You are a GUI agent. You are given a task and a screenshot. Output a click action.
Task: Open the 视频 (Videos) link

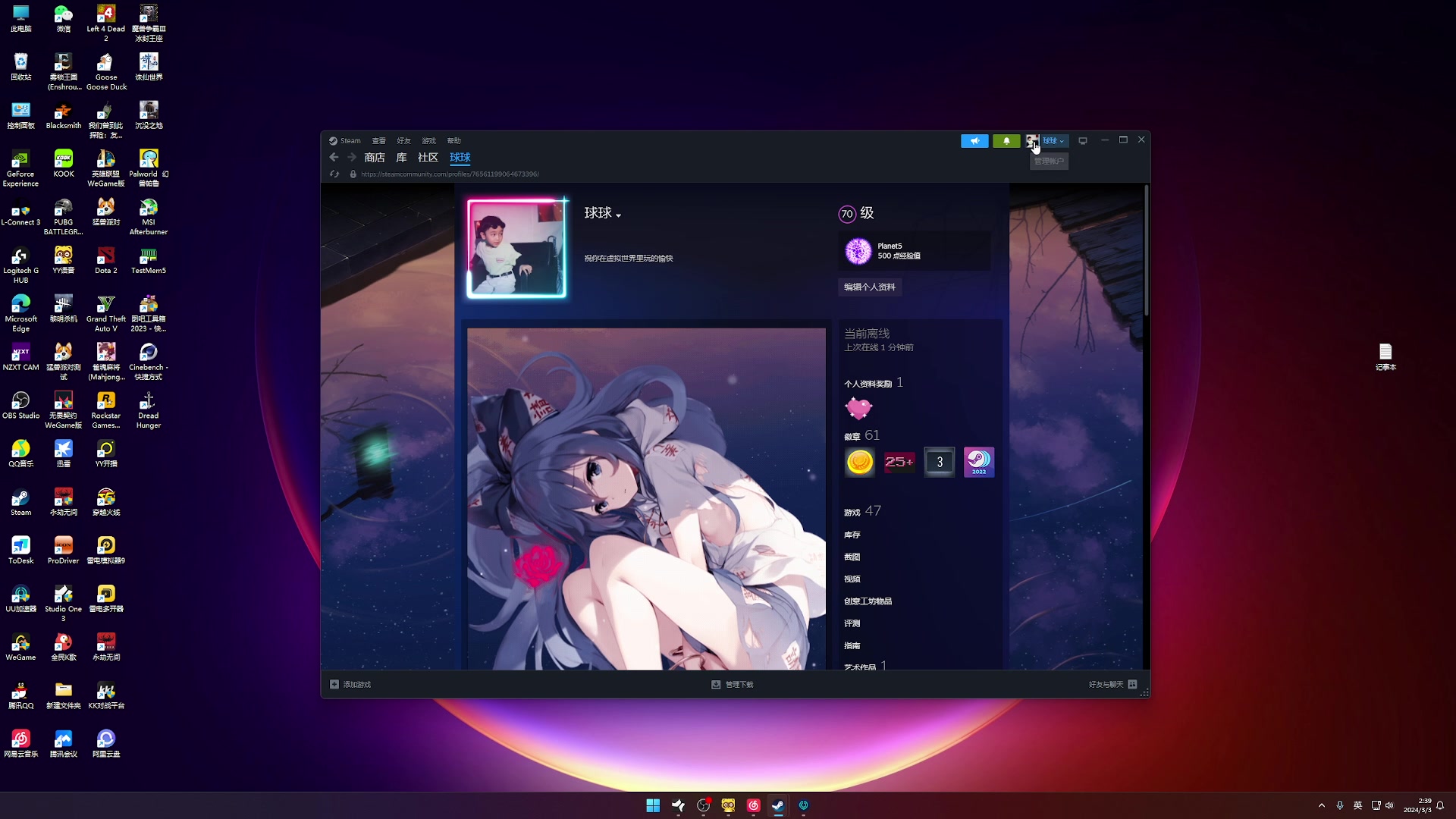(x=852, y=579)
